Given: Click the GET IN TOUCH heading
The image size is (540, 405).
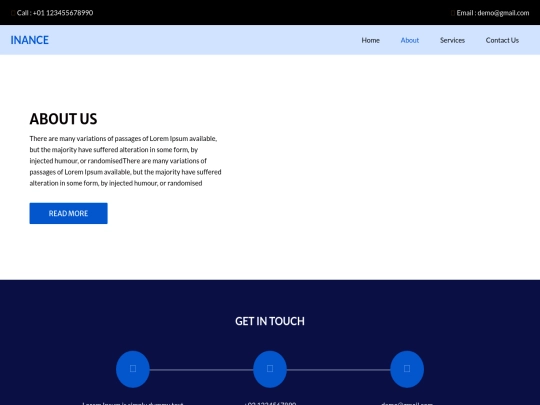Looking at the screenshot, I should 270,321.
